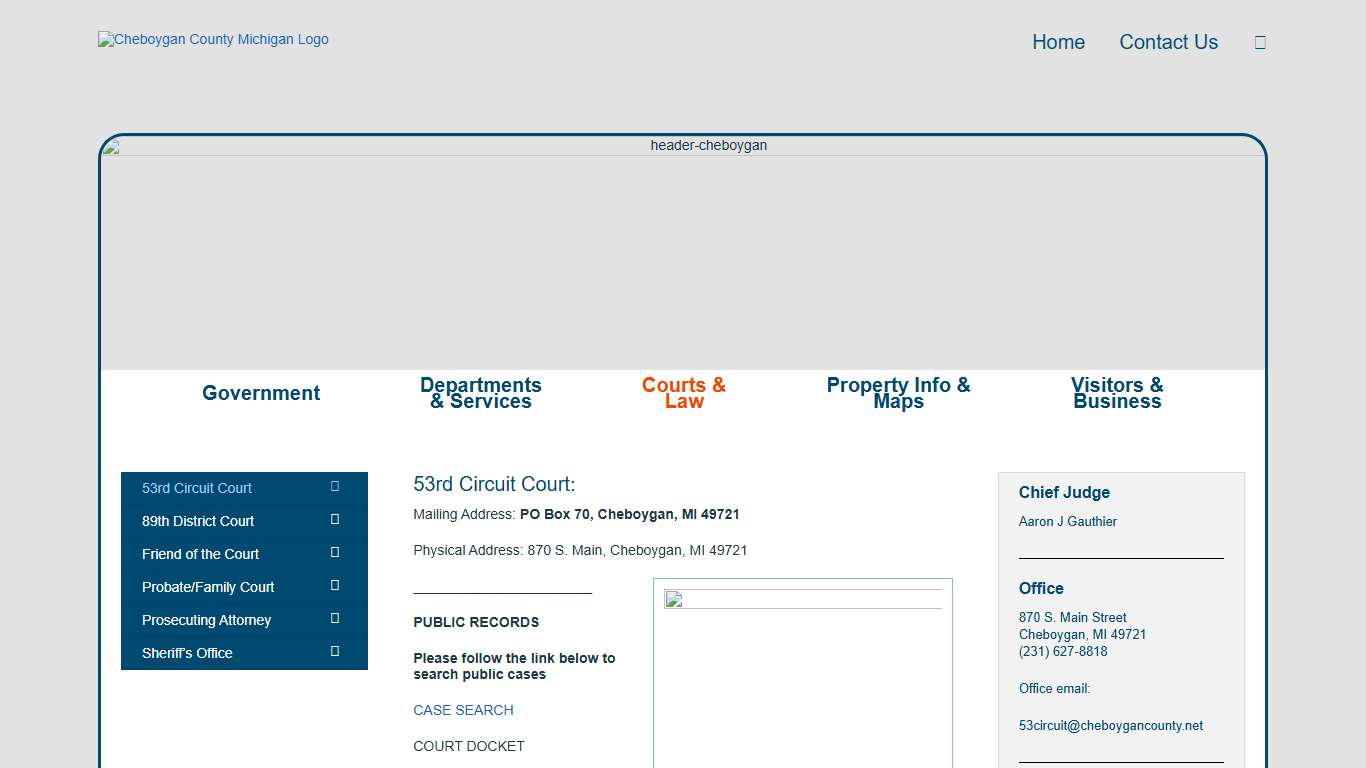Click the icon right of Contact Us

(1260, 42)
